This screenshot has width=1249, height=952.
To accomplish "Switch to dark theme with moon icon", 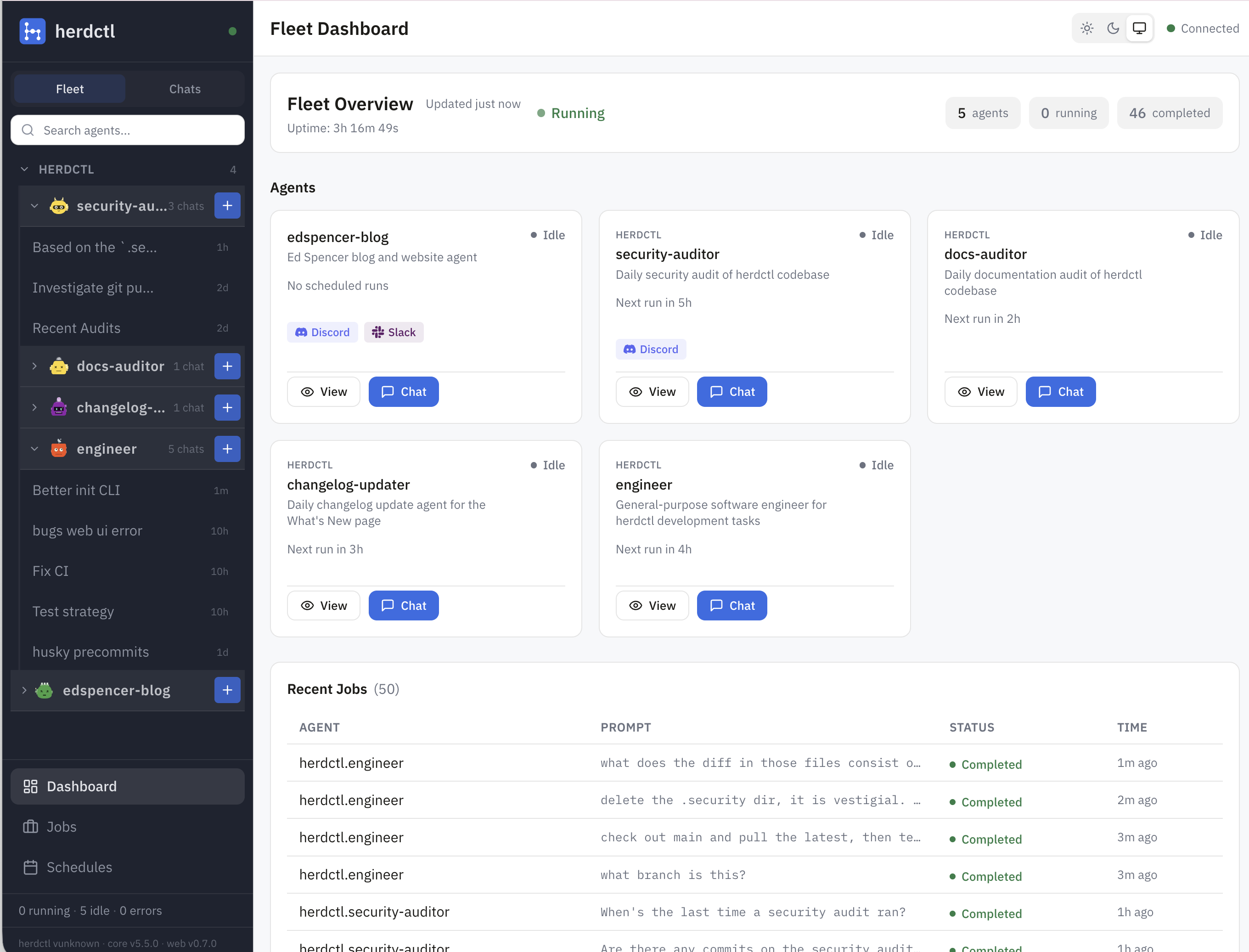I will pos(1113,28).
